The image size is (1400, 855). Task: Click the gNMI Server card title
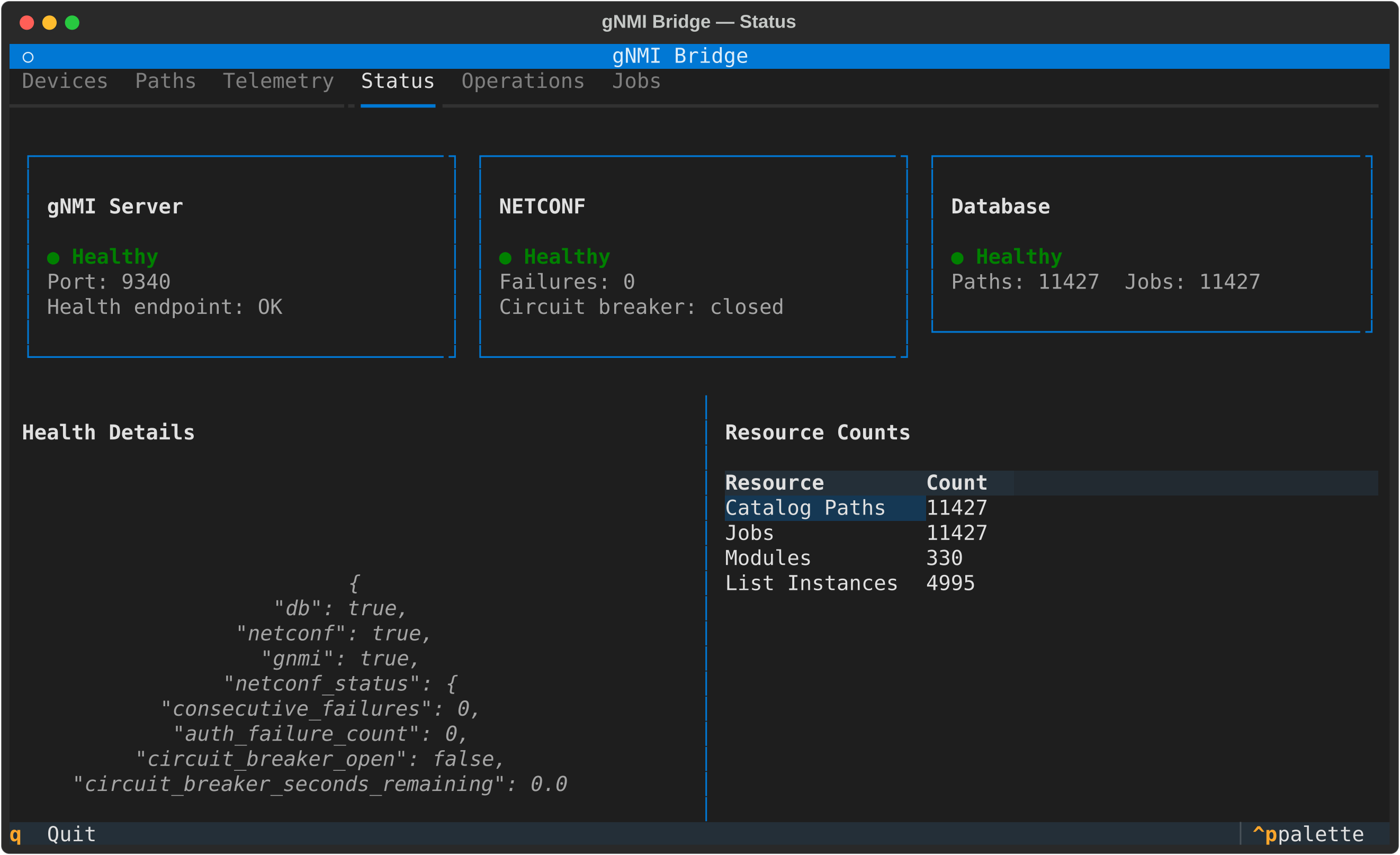pos(115,206)
